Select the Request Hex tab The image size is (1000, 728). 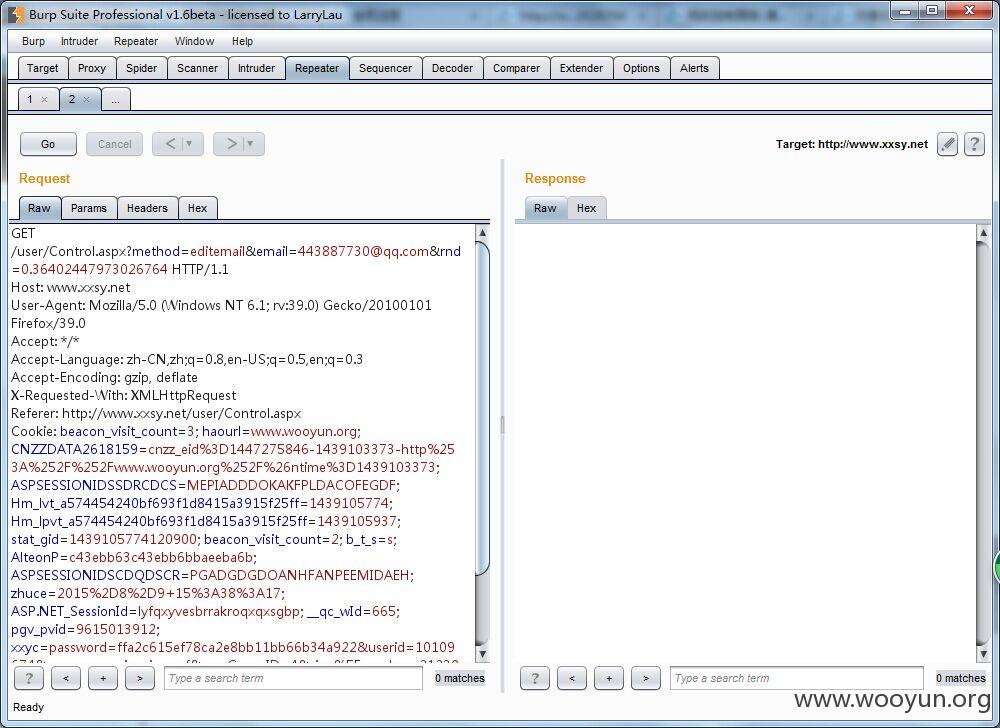coord(197,208)
